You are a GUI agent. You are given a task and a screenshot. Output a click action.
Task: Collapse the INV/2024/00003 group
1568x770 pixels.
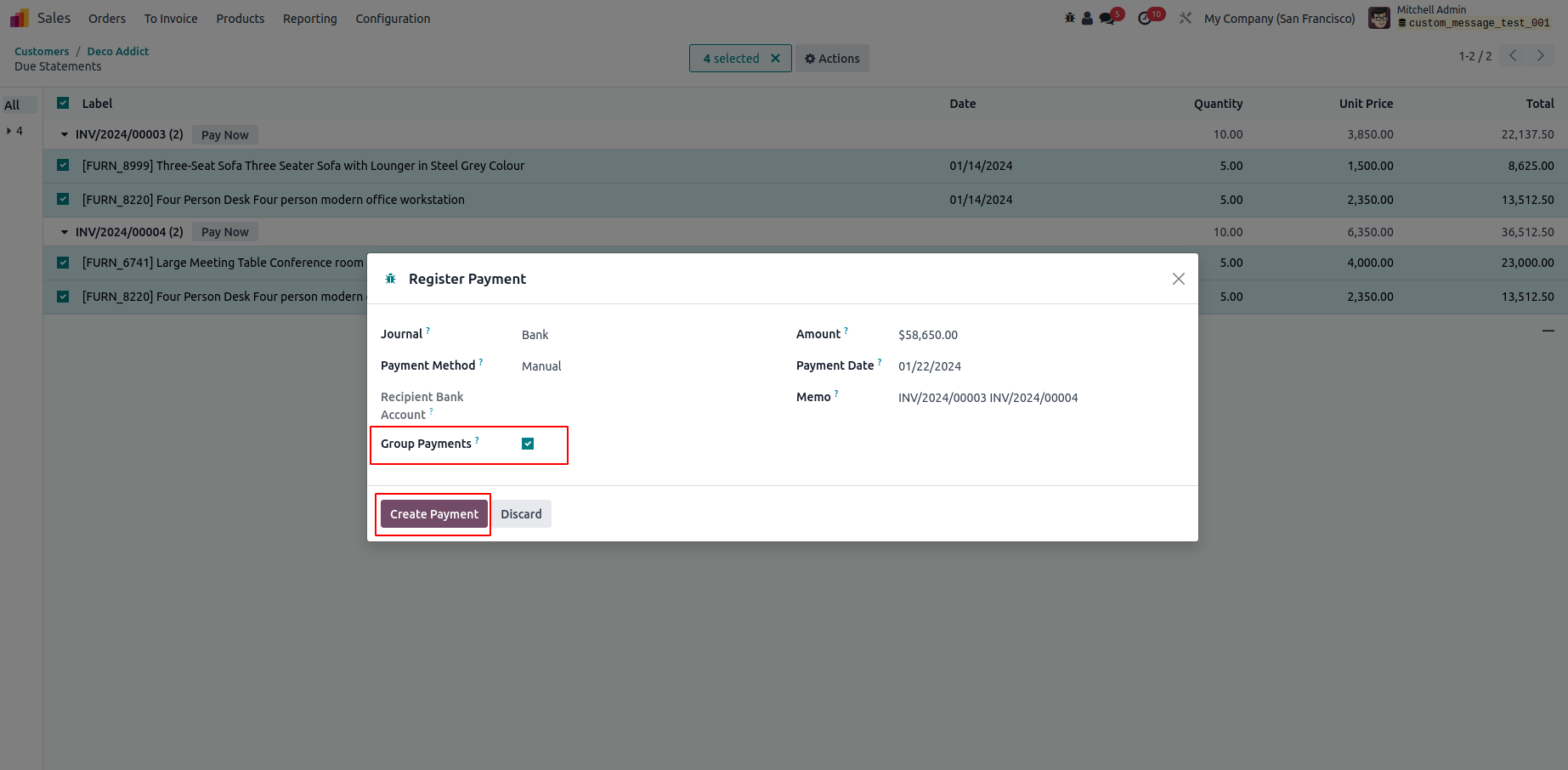65,134
